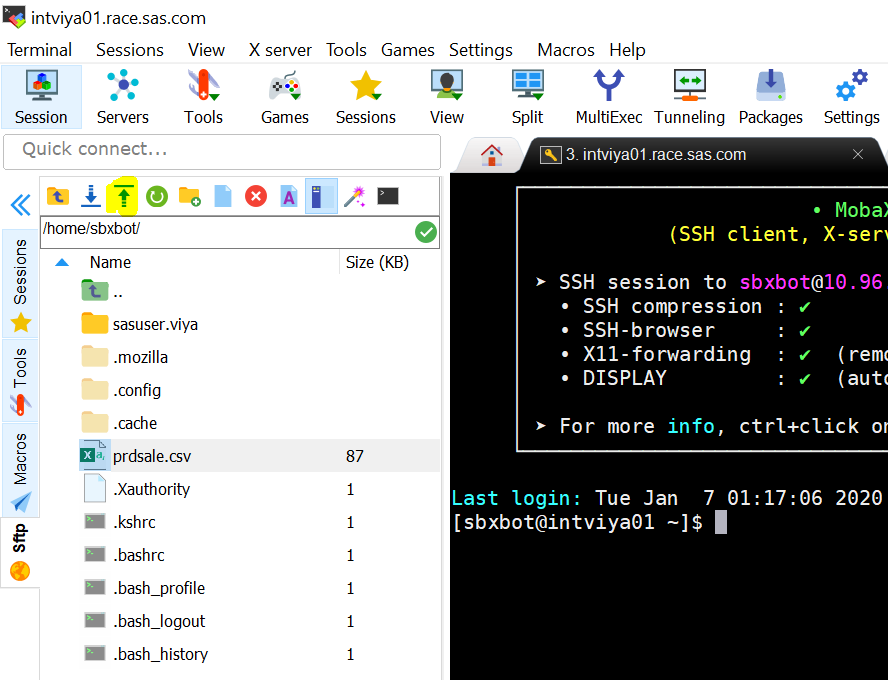Click the upload to server icon
The width and height of the screenshot is (888, 680).
pos(123,196)
